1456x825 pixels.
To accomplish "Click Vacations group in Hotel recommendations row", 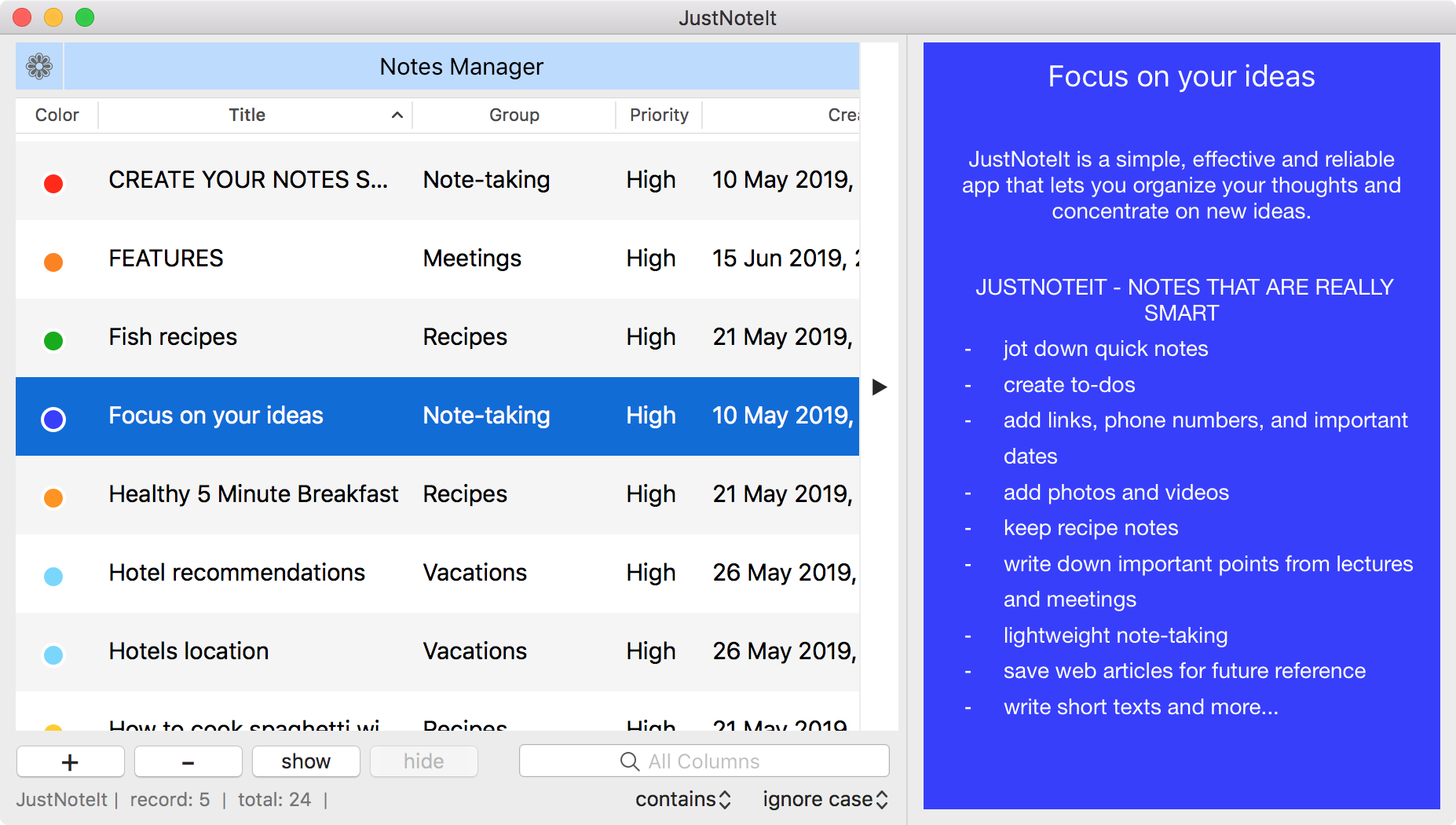I will pos(474,573).
